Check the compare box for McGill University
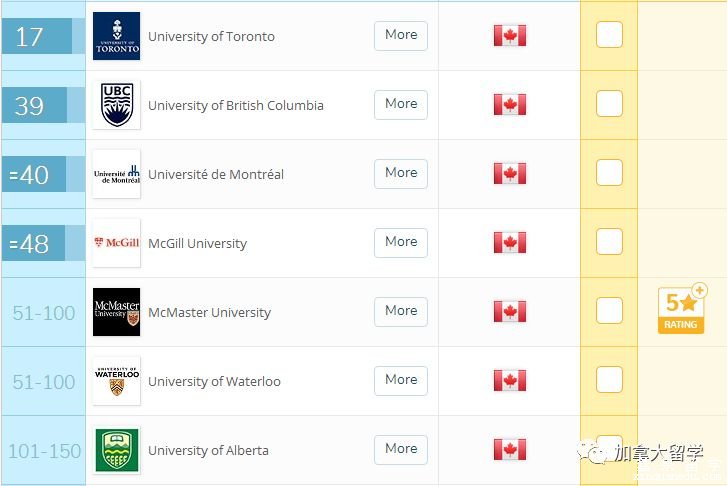The height and width of the screenshot is (486, 727). [x=609, y=241]
